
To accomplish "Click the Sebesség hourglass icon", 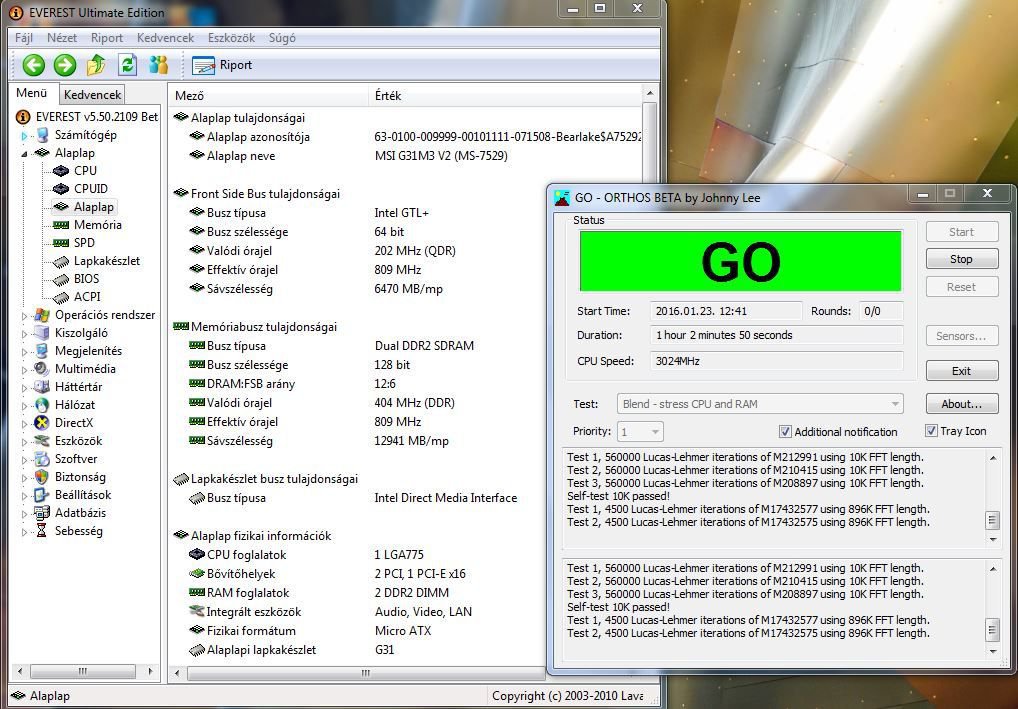I will coord(42,531).
